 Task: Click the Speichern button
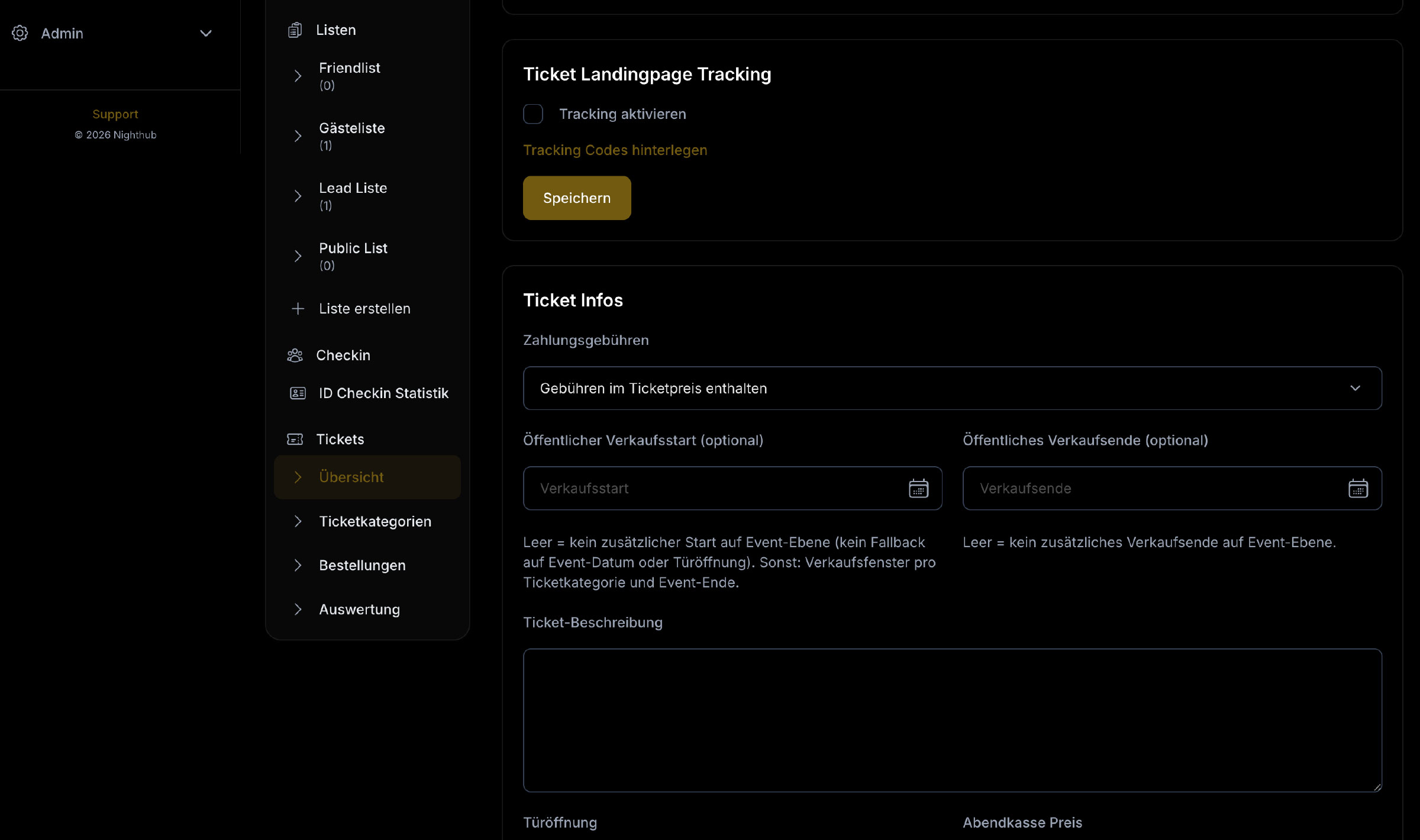[x=576, y=198]
